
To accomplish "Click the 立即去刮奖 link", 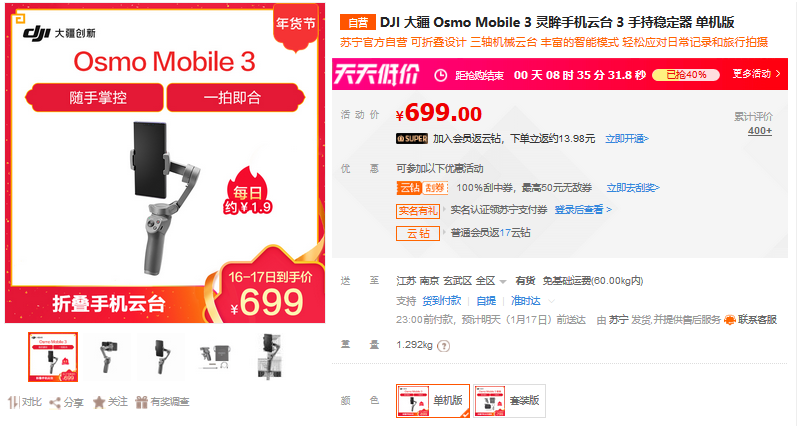I will click(633, 188).
